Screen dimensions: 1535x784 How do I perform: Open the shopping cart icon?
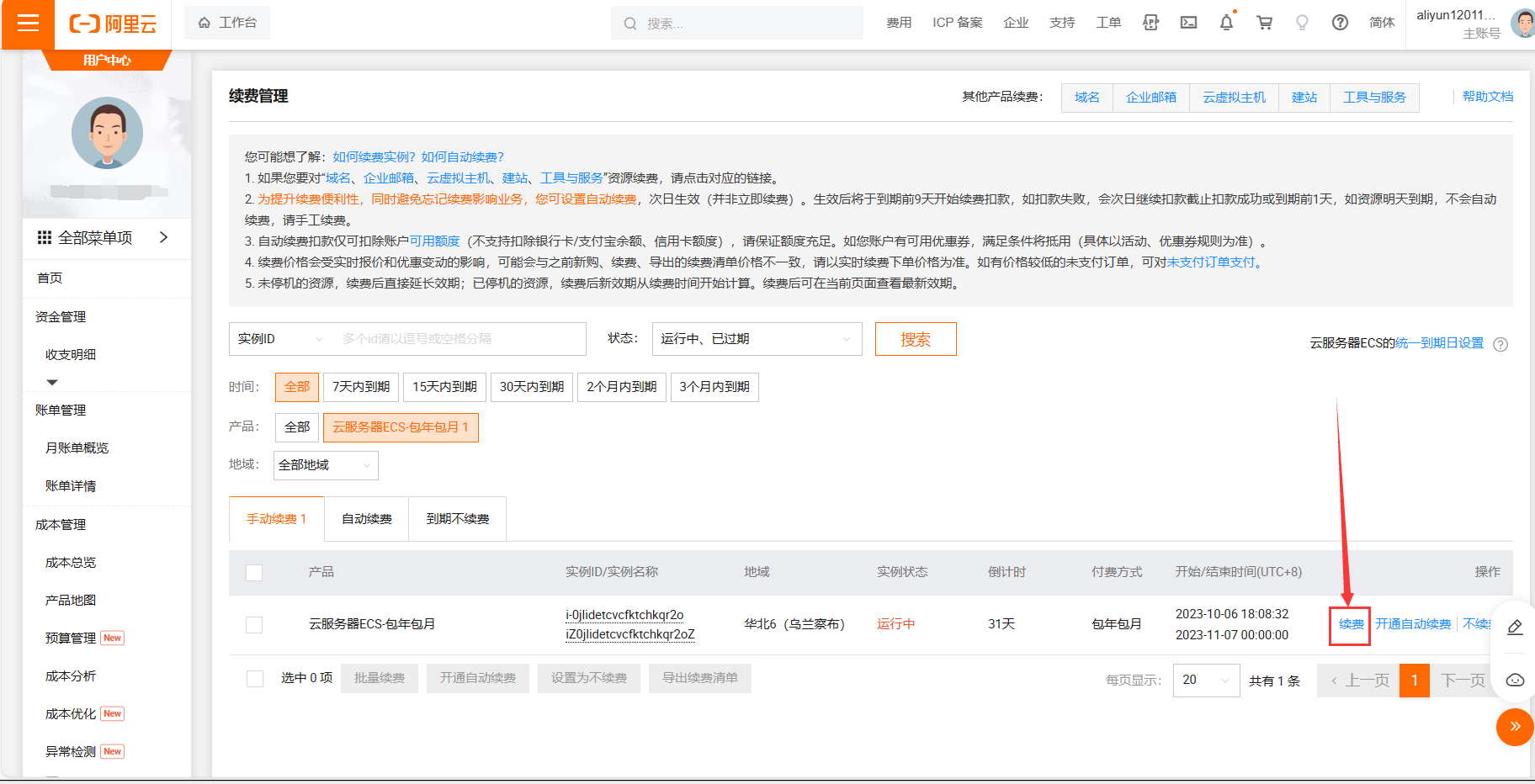[1264, 23]
